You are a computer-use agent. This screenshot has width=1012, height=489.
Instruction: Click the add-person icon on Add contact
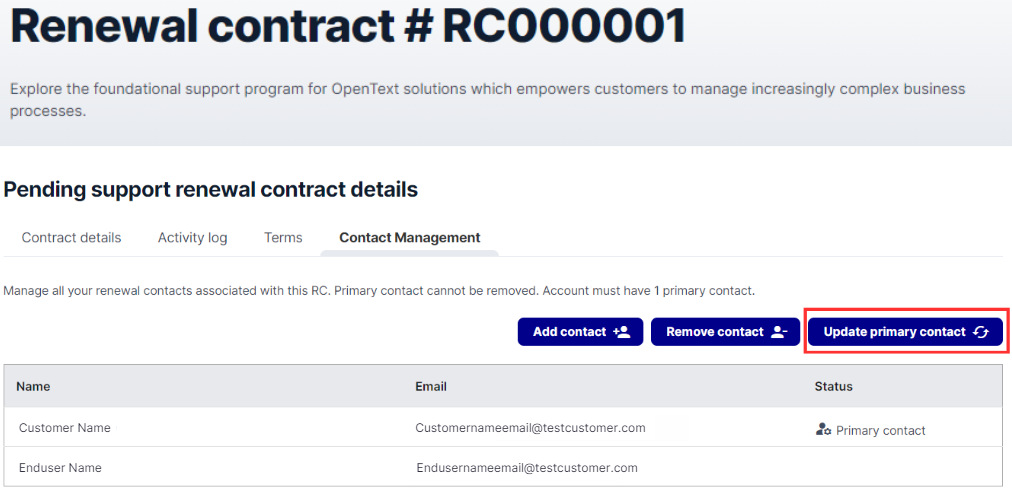pos(621,332)
